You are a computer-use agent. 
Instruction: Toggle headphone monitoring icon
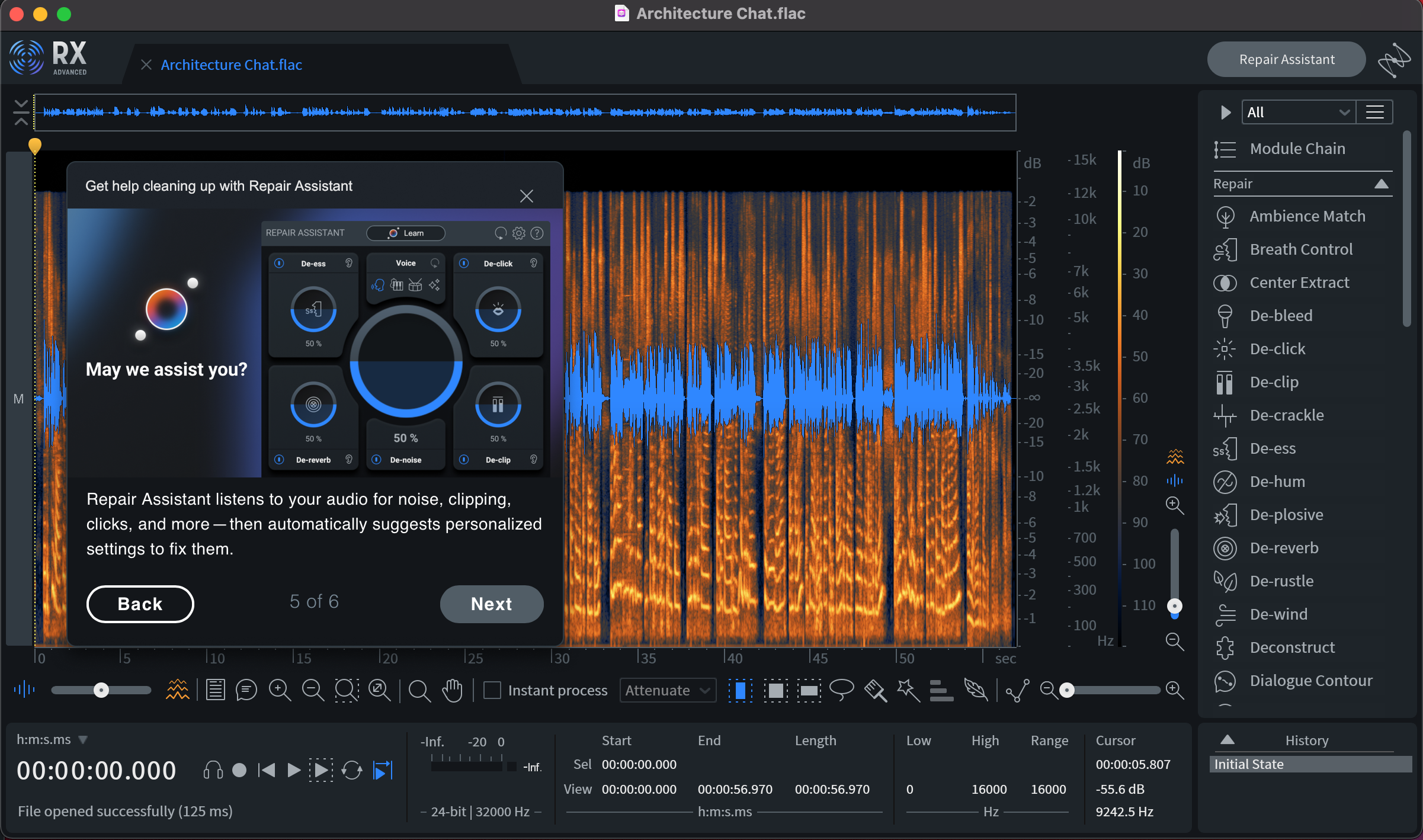click(x=213, y=770)
